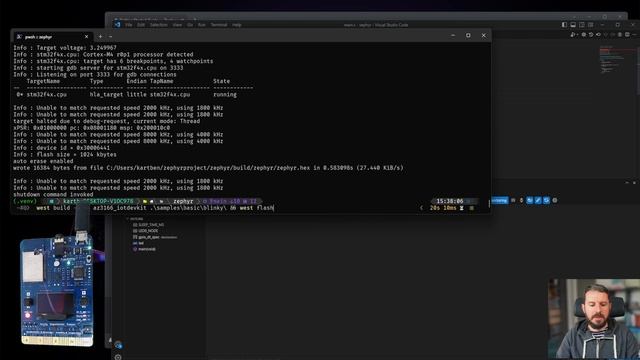Maximize the terminal window
Viewport: 640px width, 360px height.
[x=468, y=36]
